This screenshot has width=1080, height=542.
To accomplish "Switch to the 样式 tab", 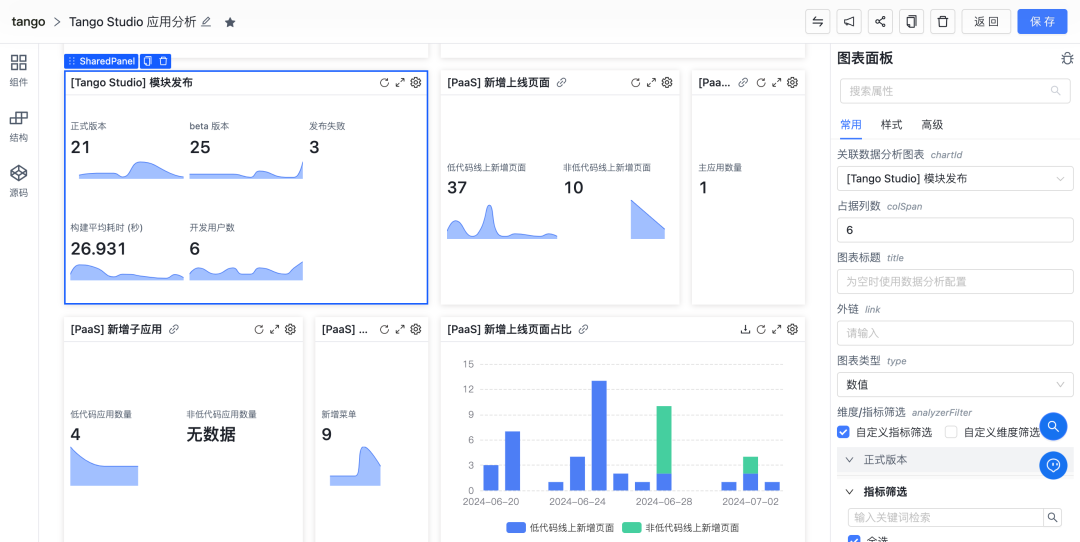I will [891, 125].
